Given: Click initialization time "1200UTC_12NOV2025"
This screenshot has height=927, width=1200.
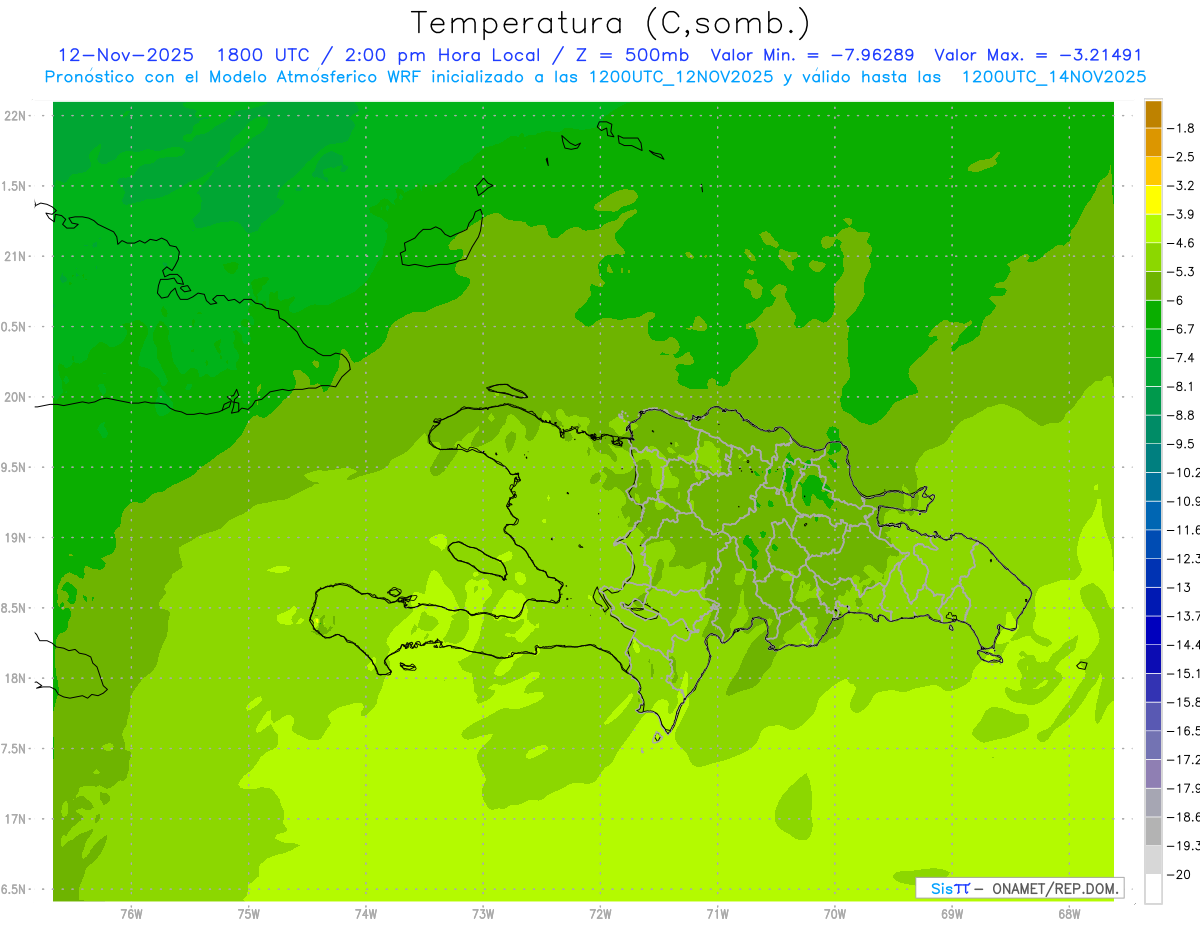Looking at the screenshot, I should coord(681,76).
